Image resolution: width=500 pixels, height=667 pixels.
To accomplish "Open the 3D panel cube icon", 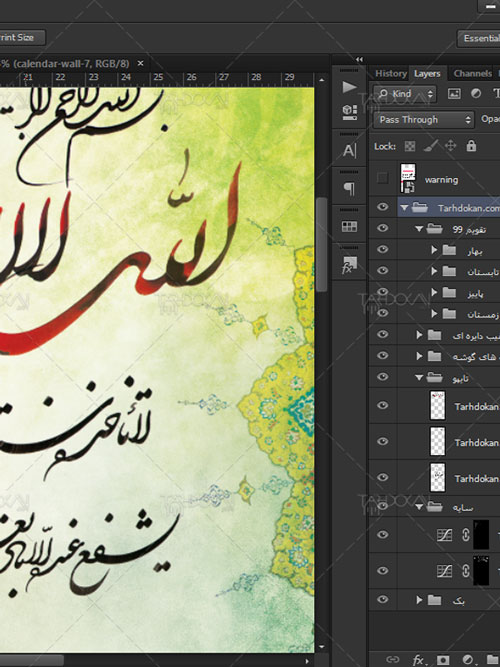I will 349,112.
